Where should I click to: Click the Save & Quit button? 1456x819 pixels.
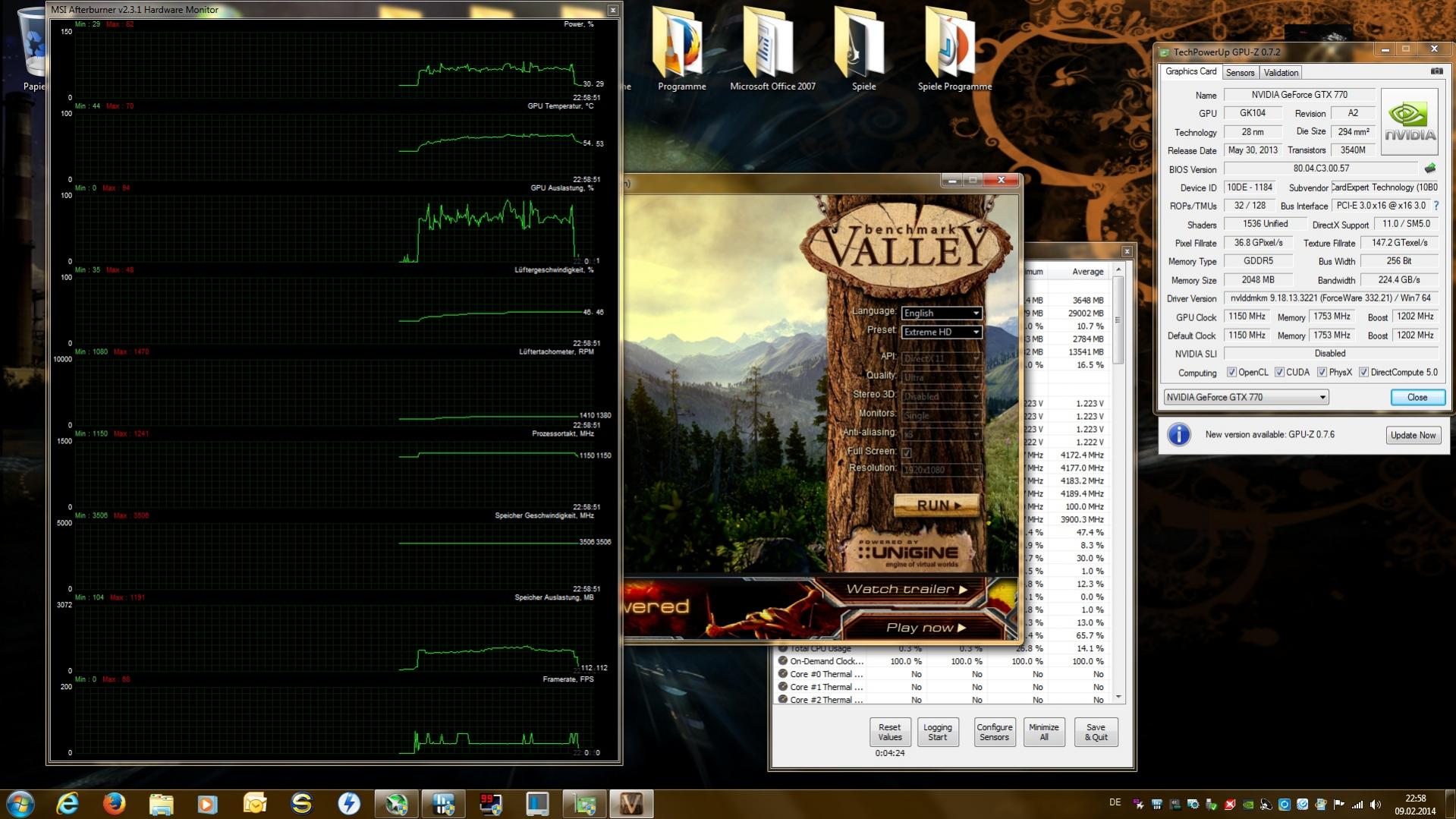pyautogui.click(x=1096, y=732)
